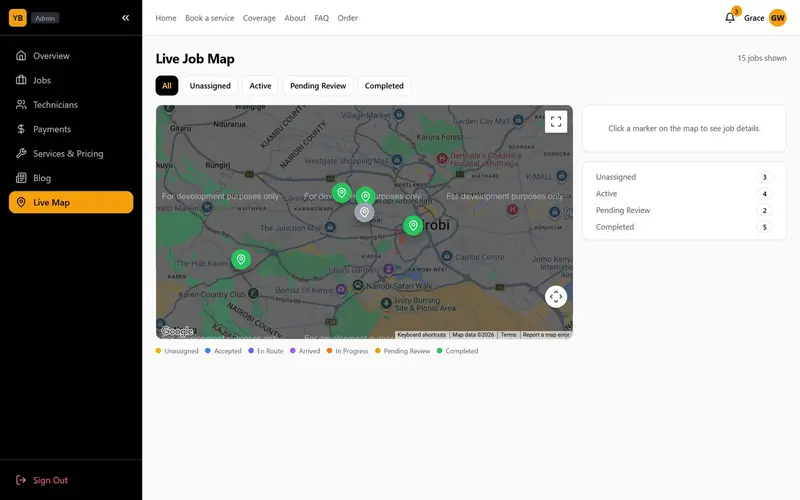Click the Home navigation link
This screenshot has width=800, height=500.
tap(166, 18)
